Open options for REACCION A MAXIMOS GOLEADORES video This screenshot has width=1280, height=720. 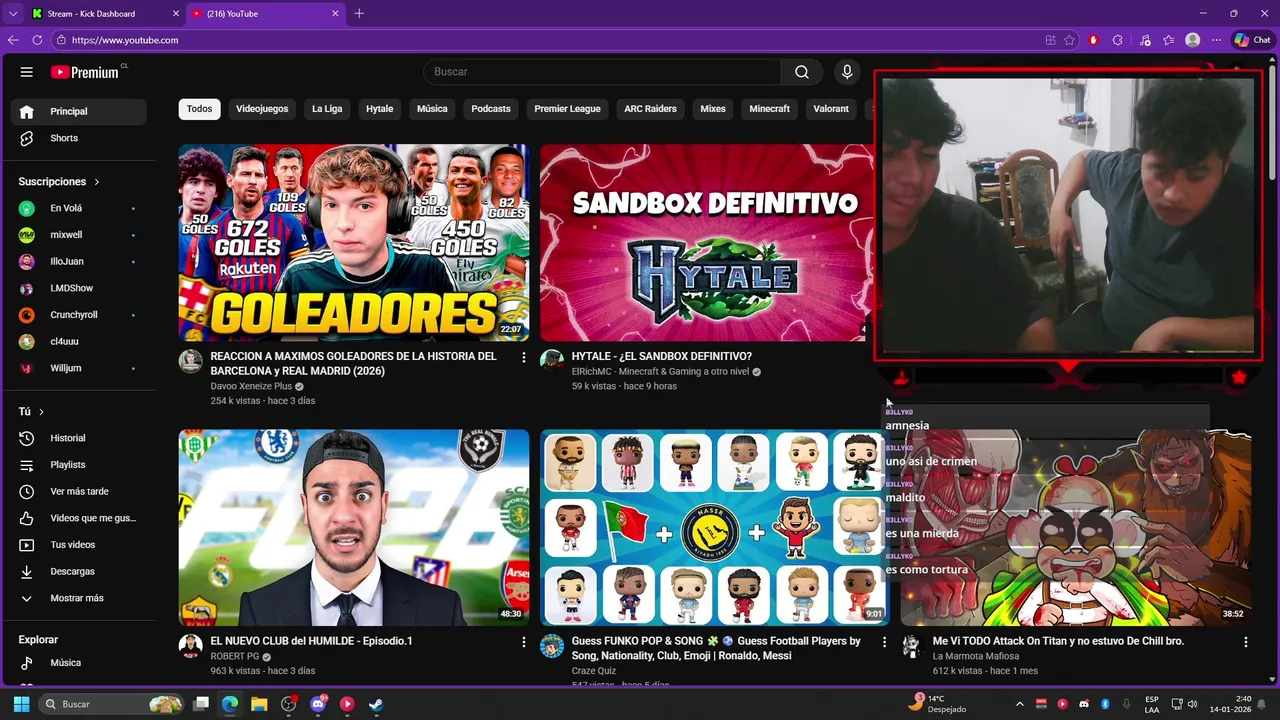523,357
